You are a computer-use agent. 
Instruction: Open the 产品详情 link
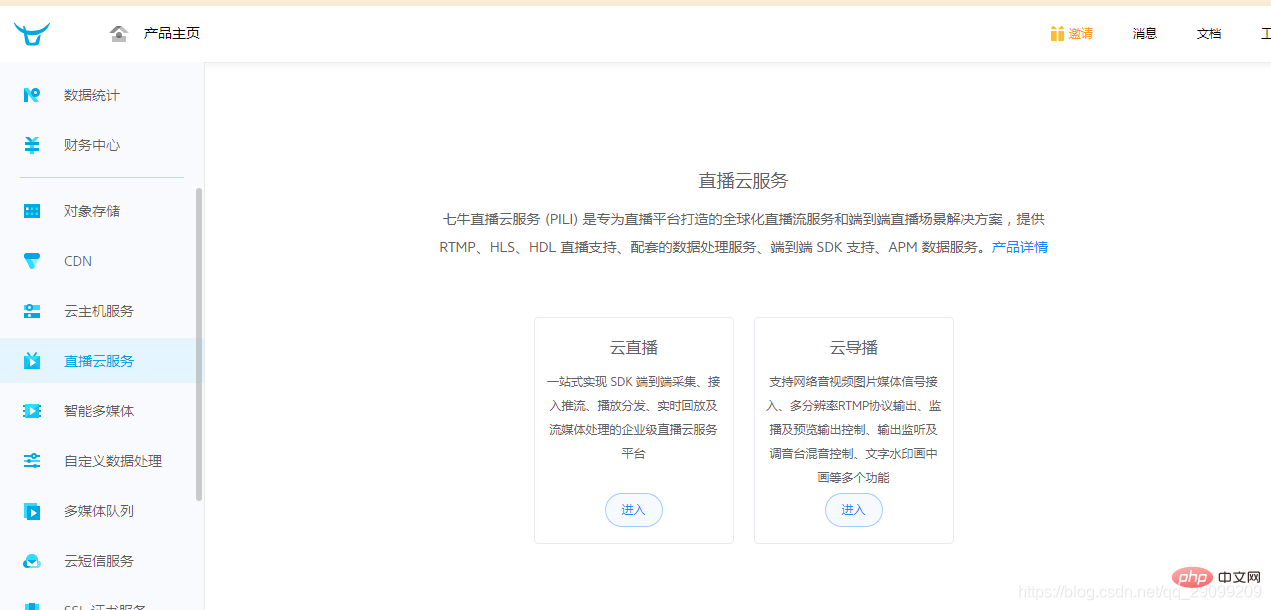(1019, 247)
